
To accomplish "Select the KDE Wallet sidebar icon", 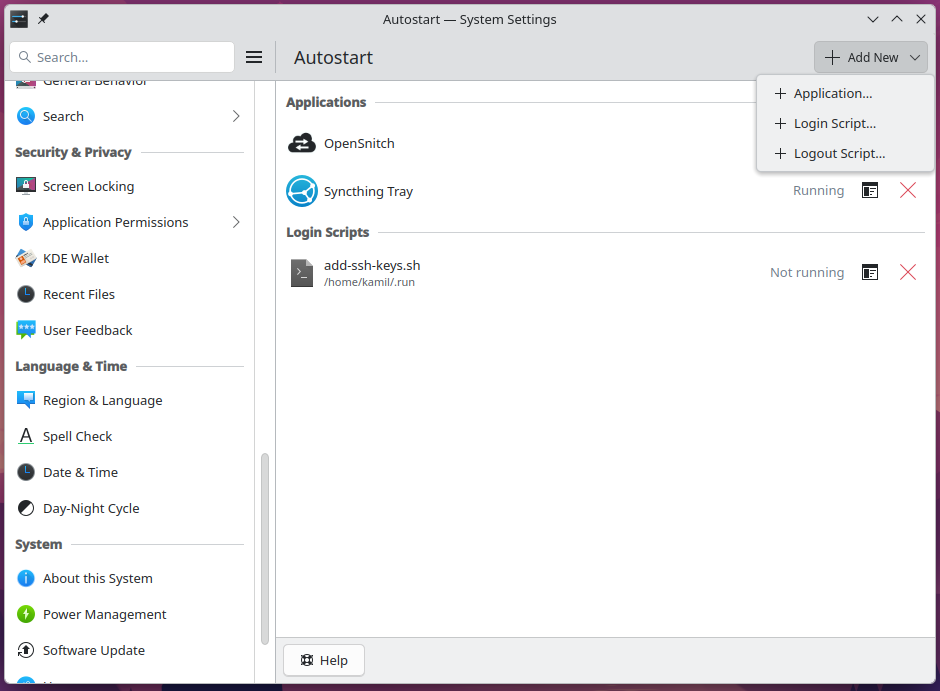I will (25, 258).
